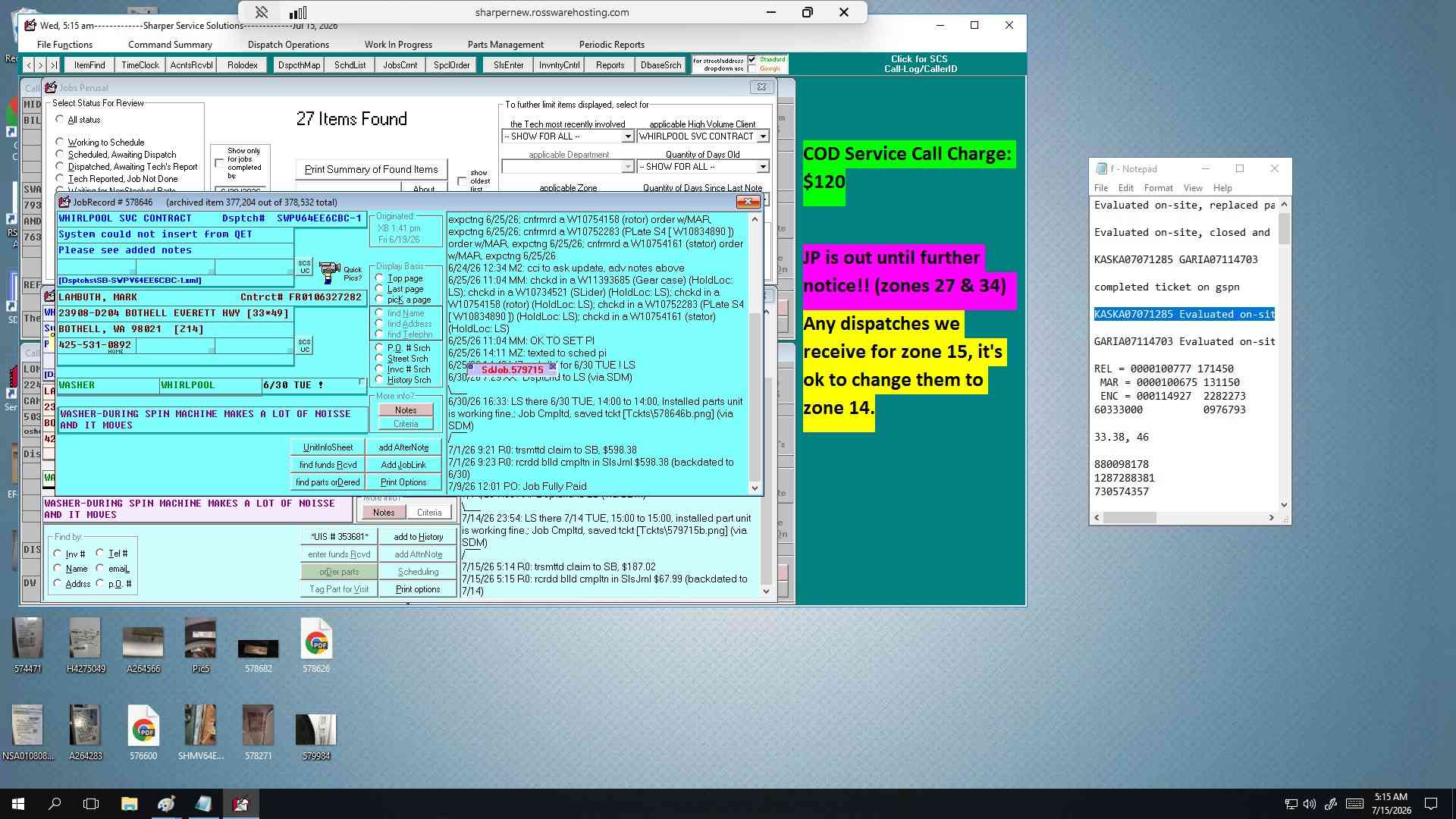Screen dimensions: 1456x819
Task: Open the Format menu in Notepad
Action: (x=1158, y=188)
